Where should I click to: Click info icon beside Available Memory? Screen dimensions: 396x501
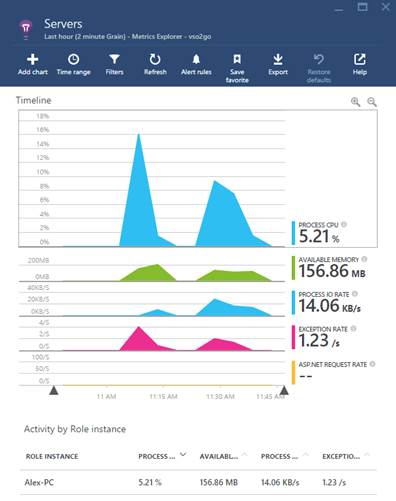[x=364, y=259]
